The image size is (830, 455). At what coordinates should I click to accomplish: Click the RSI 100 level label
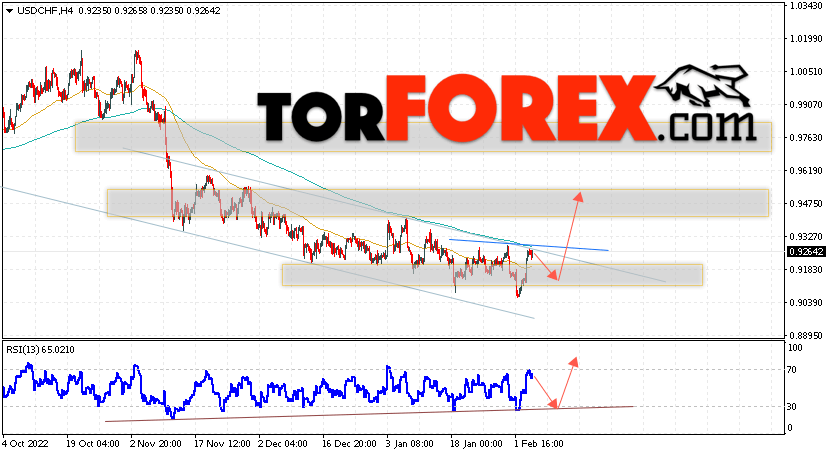(795, 348)
